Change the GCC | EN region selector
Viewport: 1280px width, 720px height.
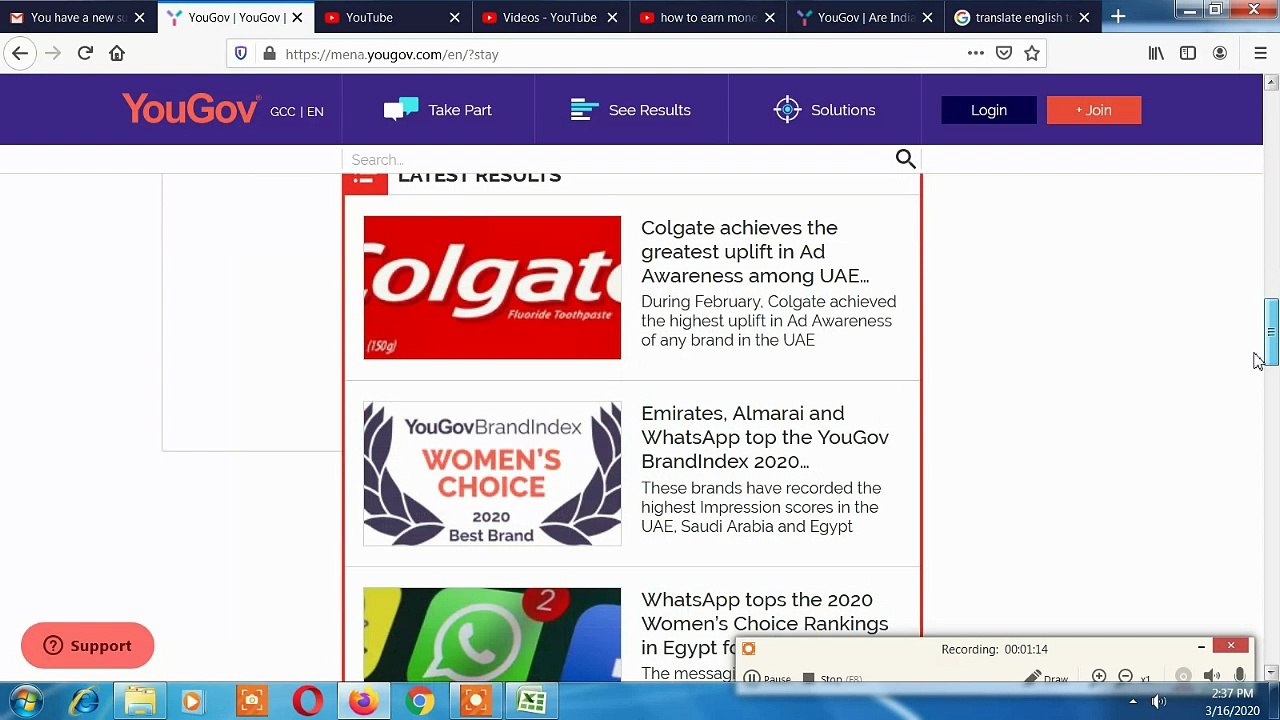click(x=297, y=111)
